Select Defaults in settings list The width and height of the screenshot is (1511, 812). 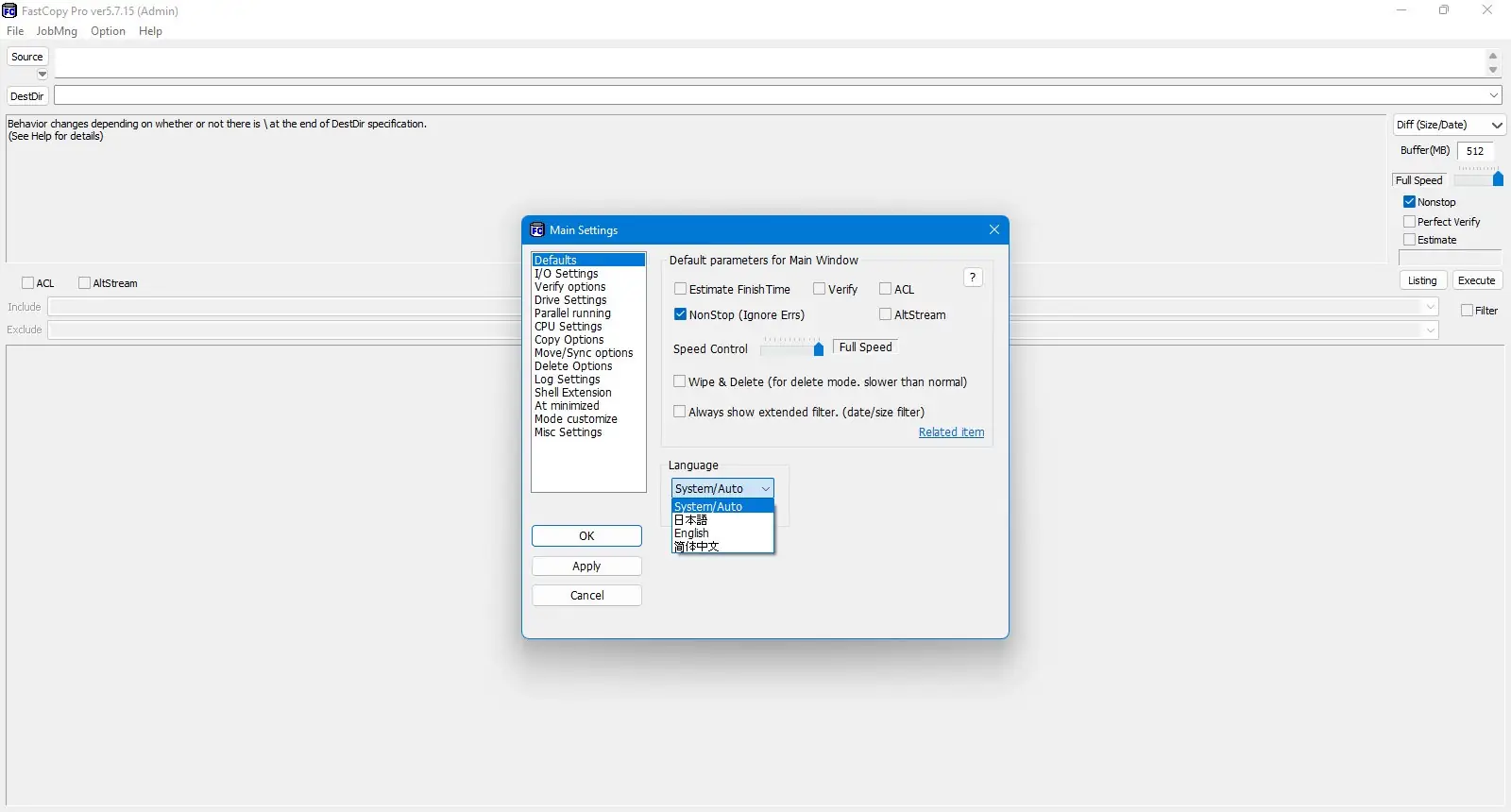point(589,260)
